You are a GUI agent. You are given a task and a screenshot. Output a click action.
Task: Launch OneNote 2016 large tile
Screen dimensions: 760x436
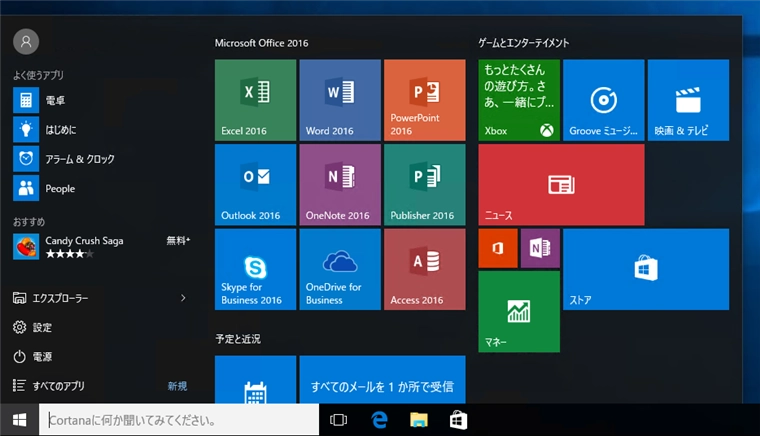(340, 185)
